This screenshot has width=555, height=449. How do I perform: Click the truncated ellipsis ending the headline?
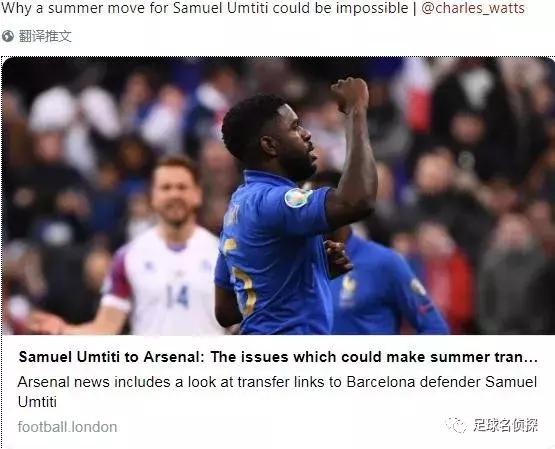[532, 358]
